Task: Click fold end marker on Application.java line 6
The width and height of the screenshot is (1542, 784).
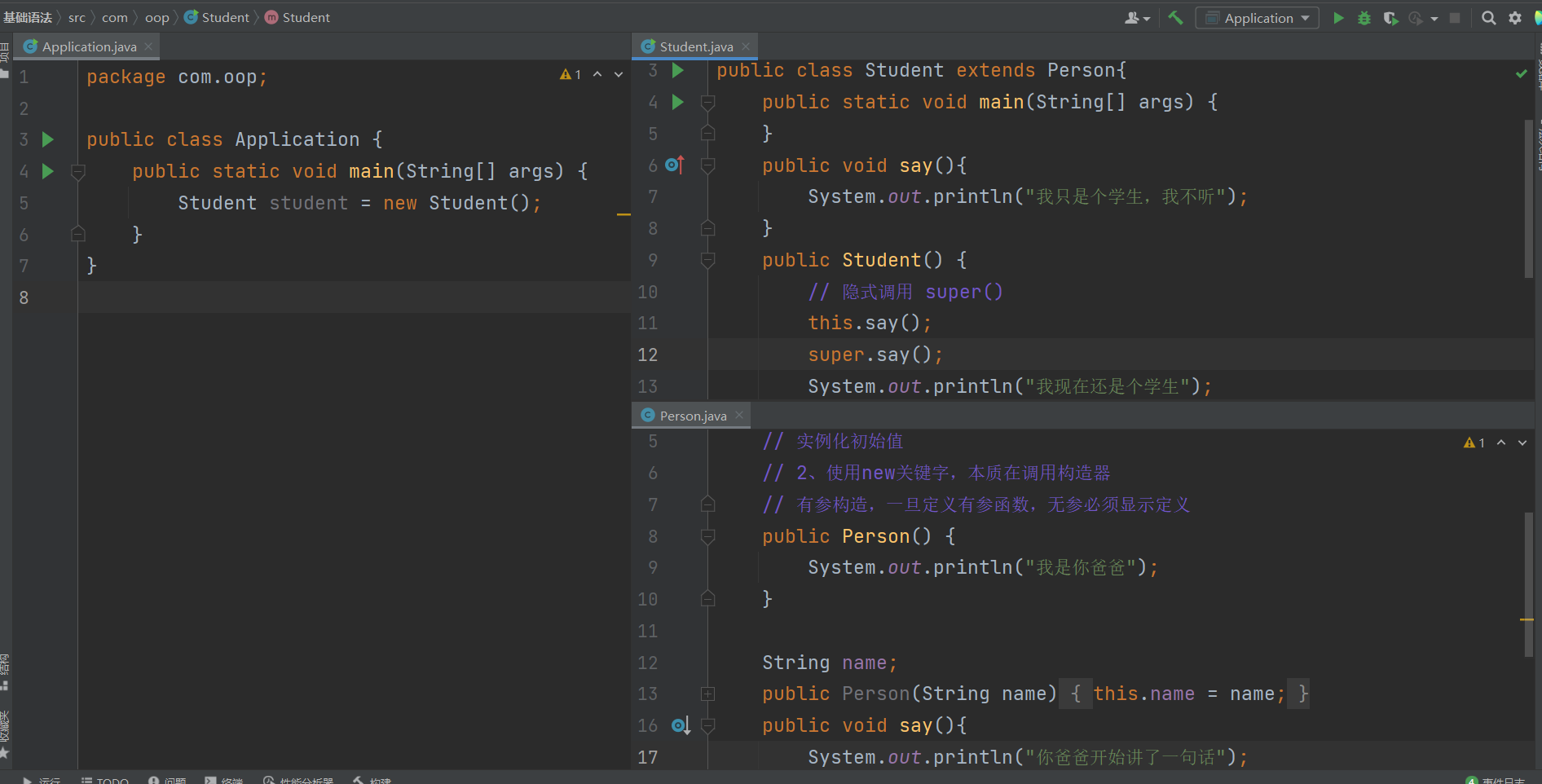Action: point(78,234)
